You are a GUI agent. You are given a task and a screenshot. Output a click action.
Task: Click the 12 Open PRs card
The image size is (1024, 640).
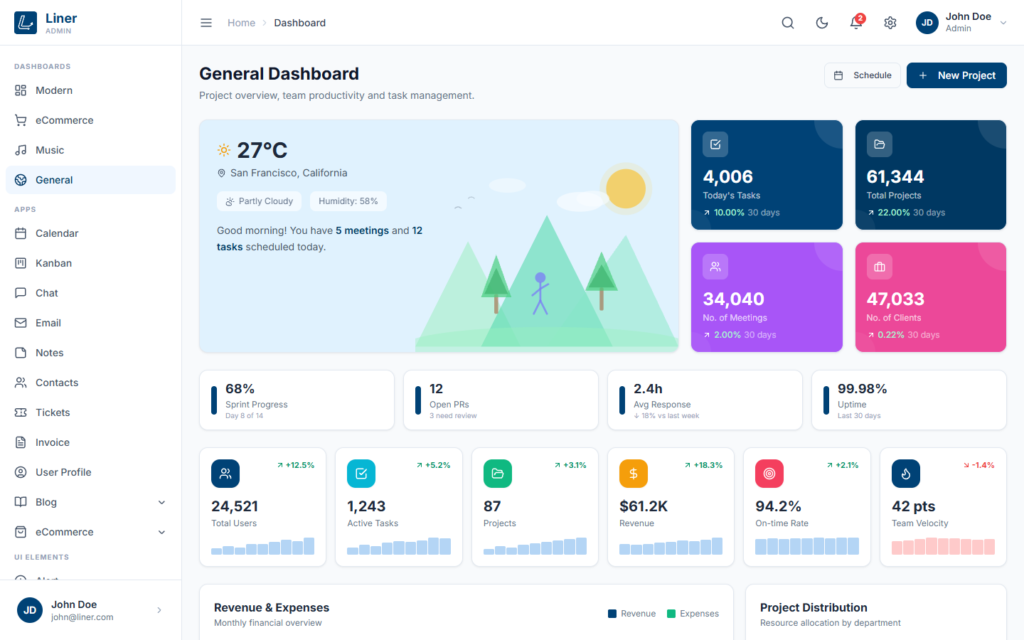(501, 400)
